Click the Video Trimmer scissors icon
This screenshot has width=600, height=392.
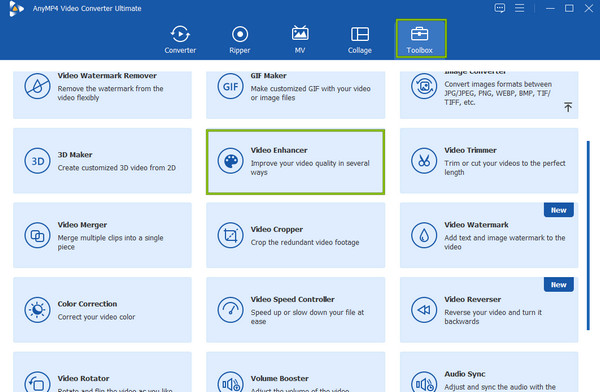pyautogui.click(x=424, y=161)
